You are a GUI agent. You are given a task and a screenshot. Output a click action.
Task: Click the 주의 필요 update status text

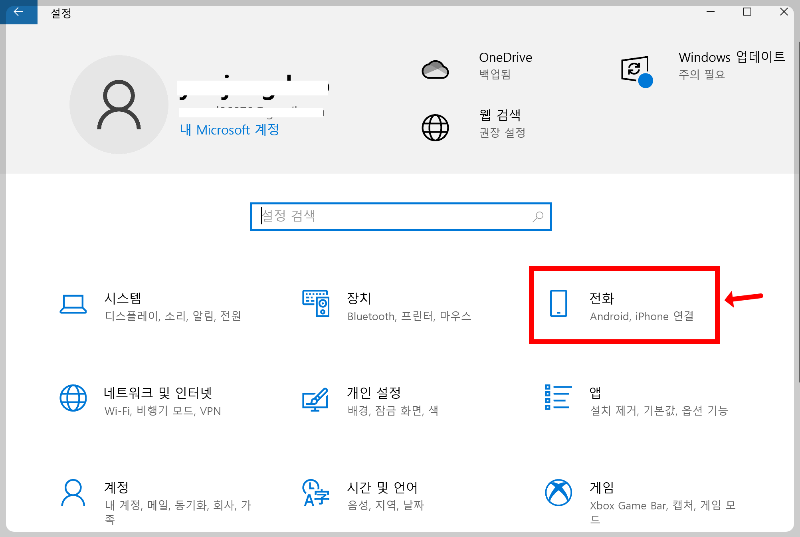click(x=702, y=74)
